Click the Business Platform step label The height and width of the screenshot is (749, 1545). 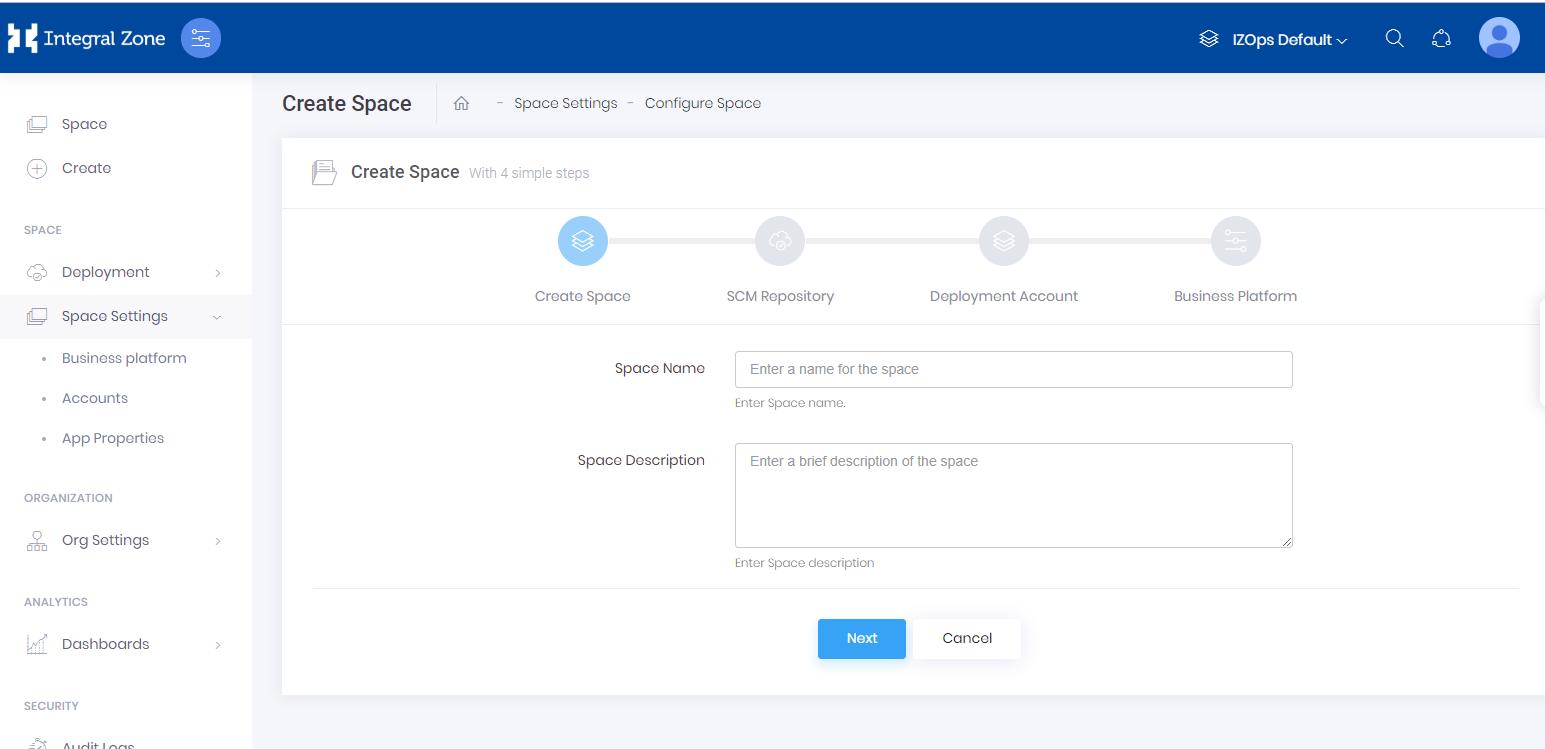1236,296
